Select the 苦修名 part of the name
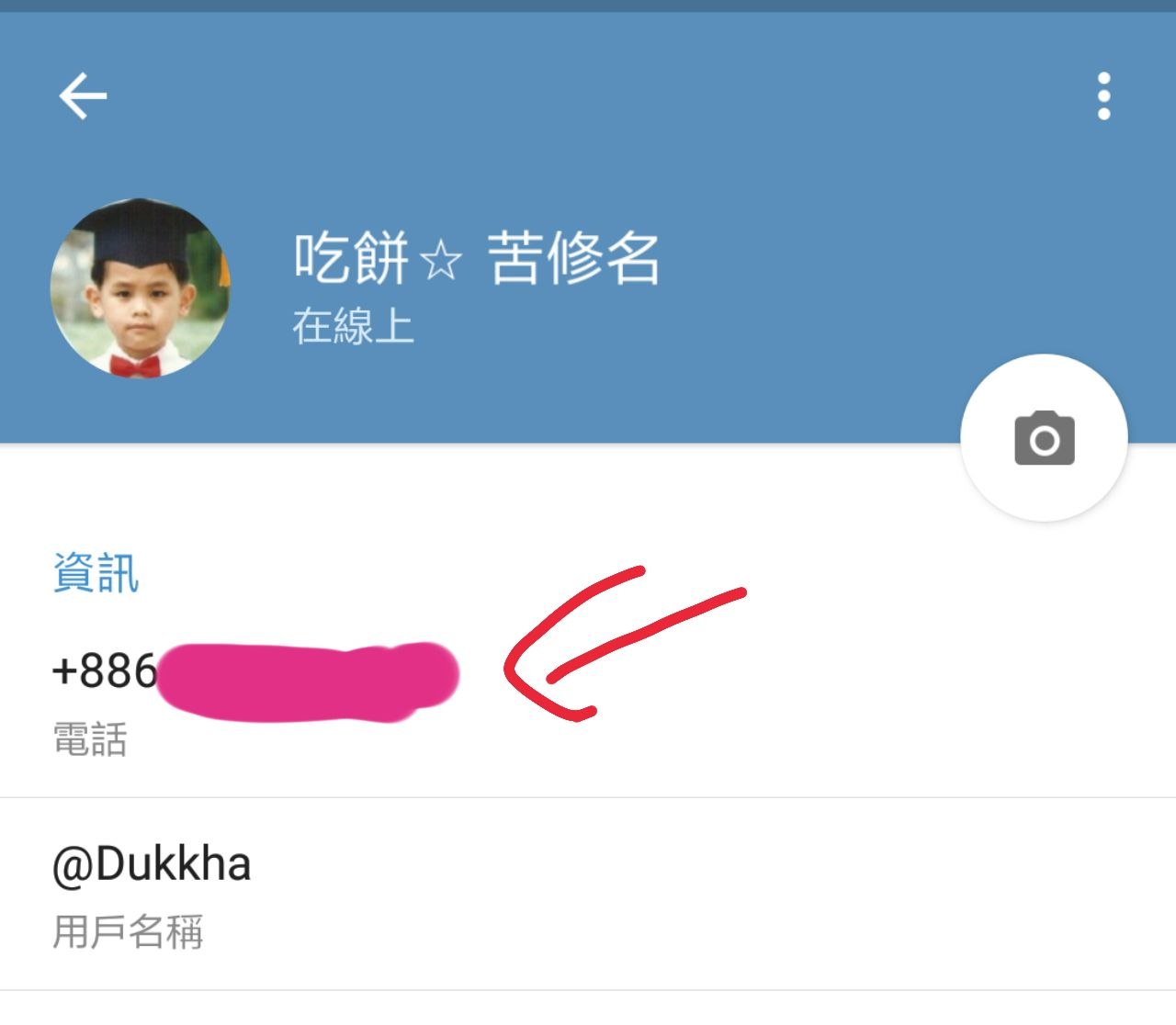Screen dimensions: 1176x1025 573,257
